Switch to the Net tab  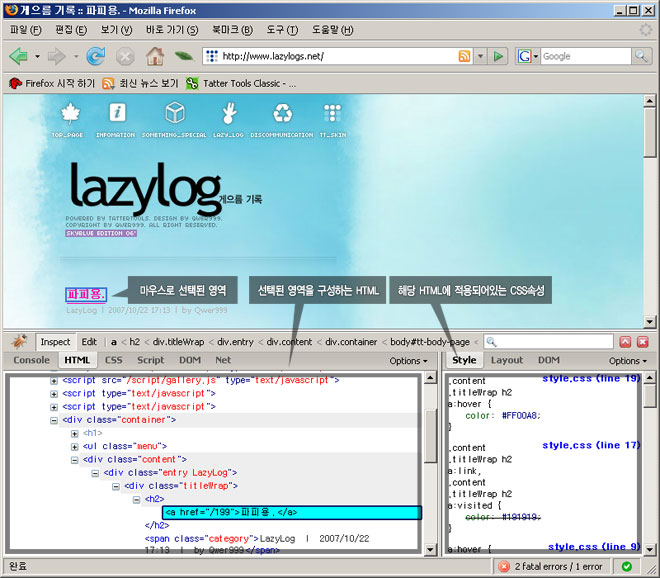223,360
